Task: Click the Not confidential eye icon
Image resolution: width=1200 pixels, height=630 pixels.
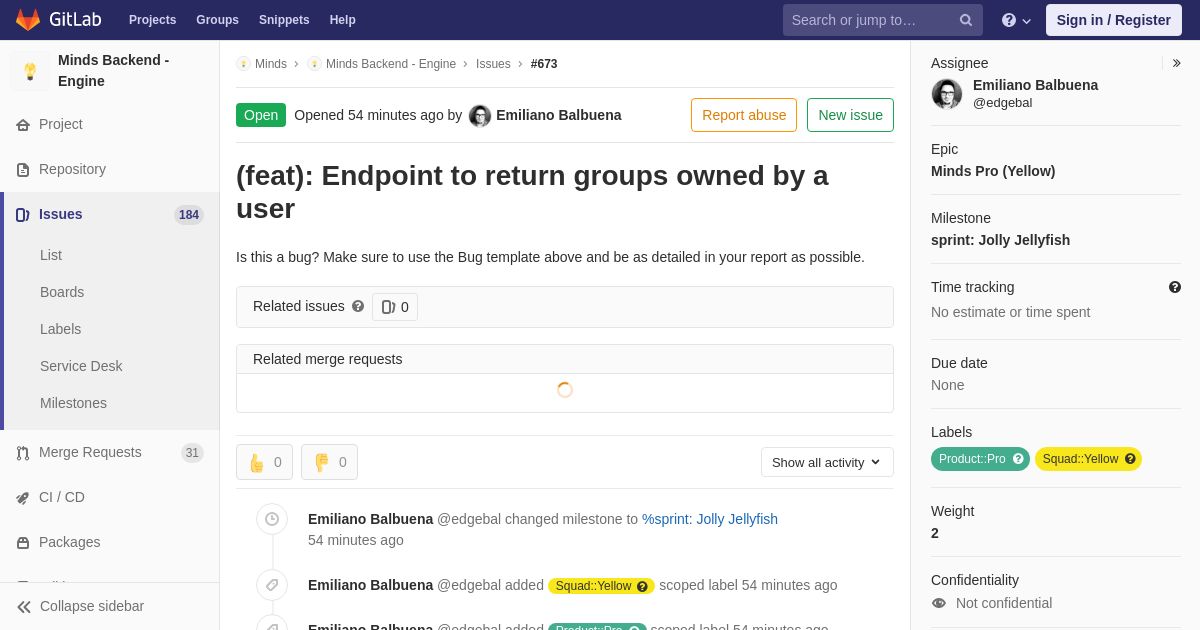Action: coord(939,603)
